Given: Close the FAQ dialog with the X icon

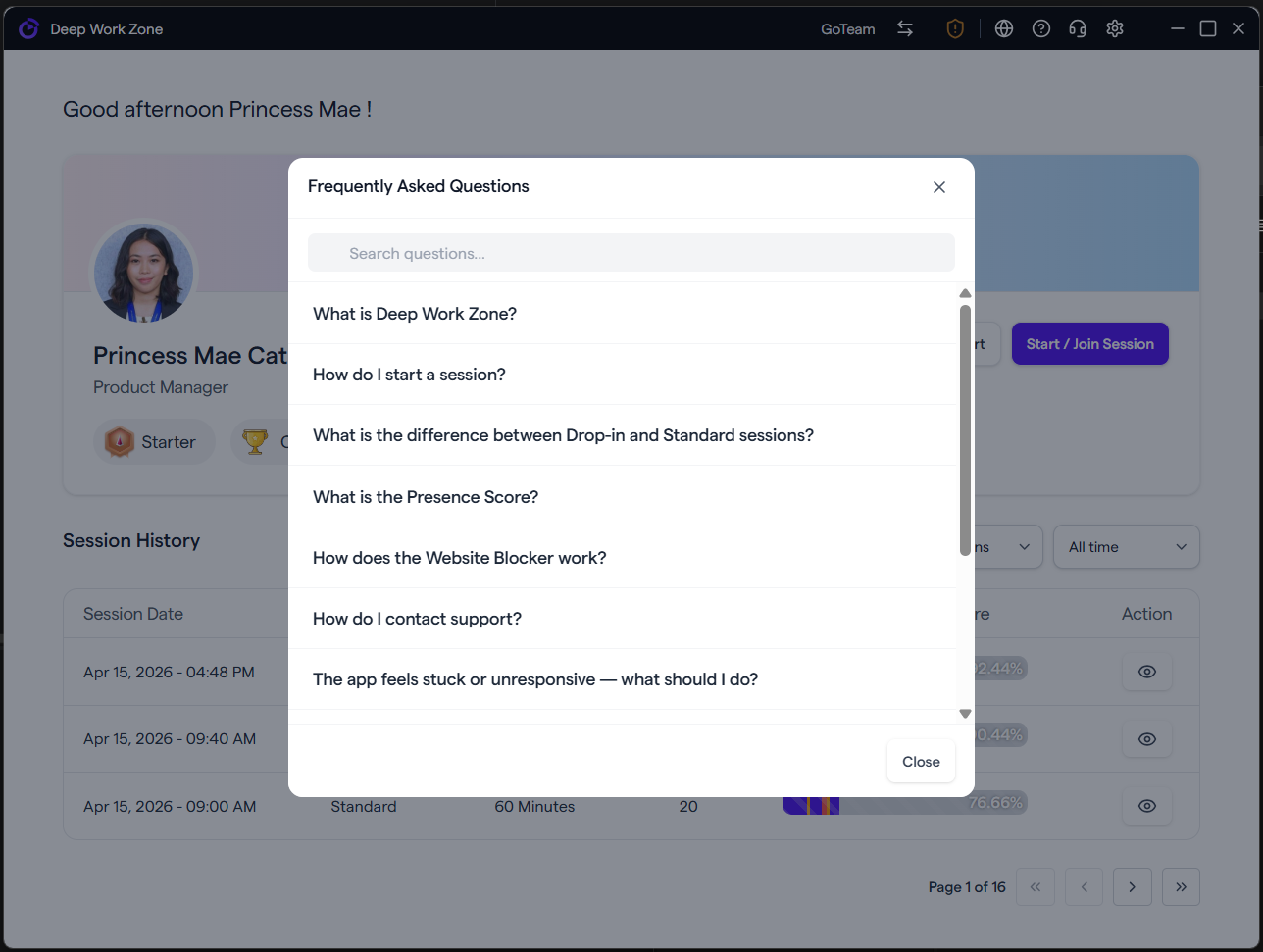Looking at the screenshot, I should (939, 187).
